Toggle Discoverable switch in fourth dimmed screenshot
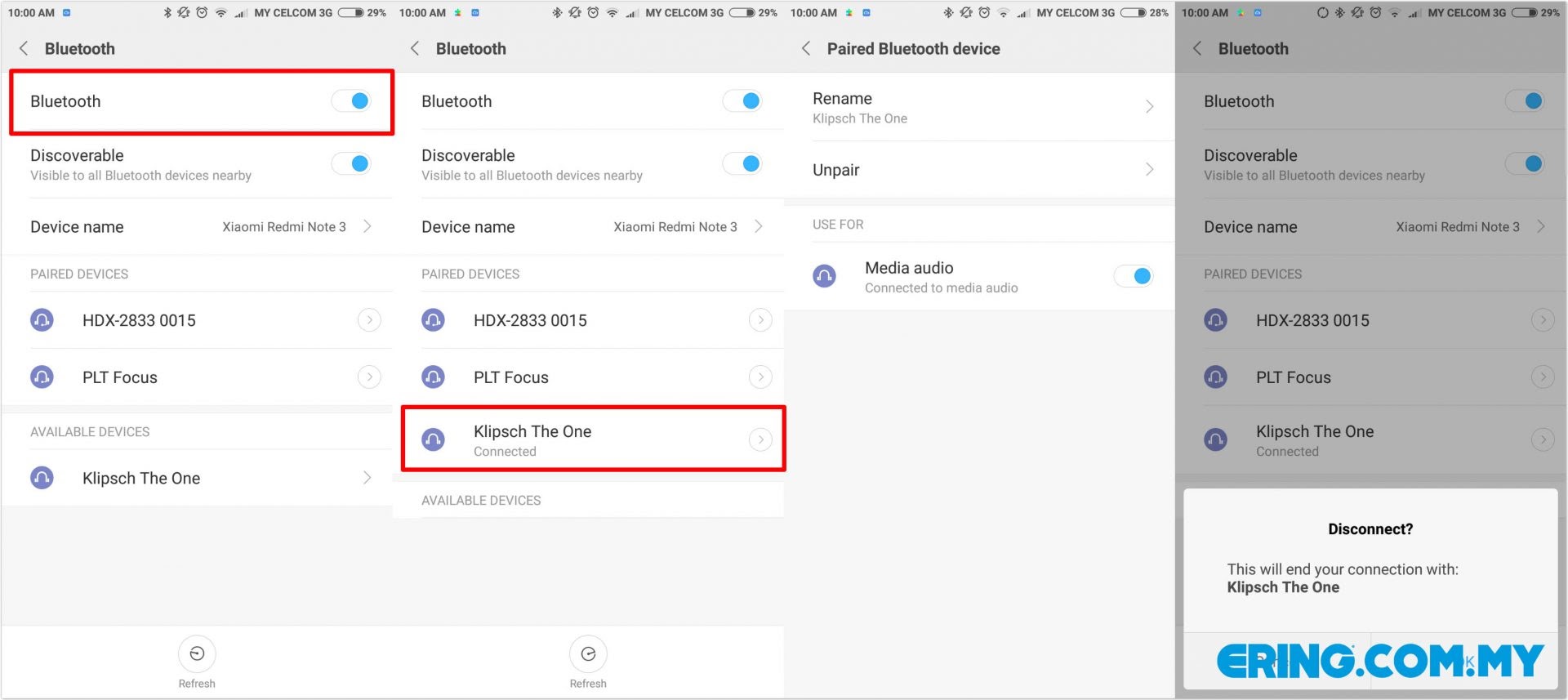Screen dimensions: 1568x700 (x=1525, y=163)
